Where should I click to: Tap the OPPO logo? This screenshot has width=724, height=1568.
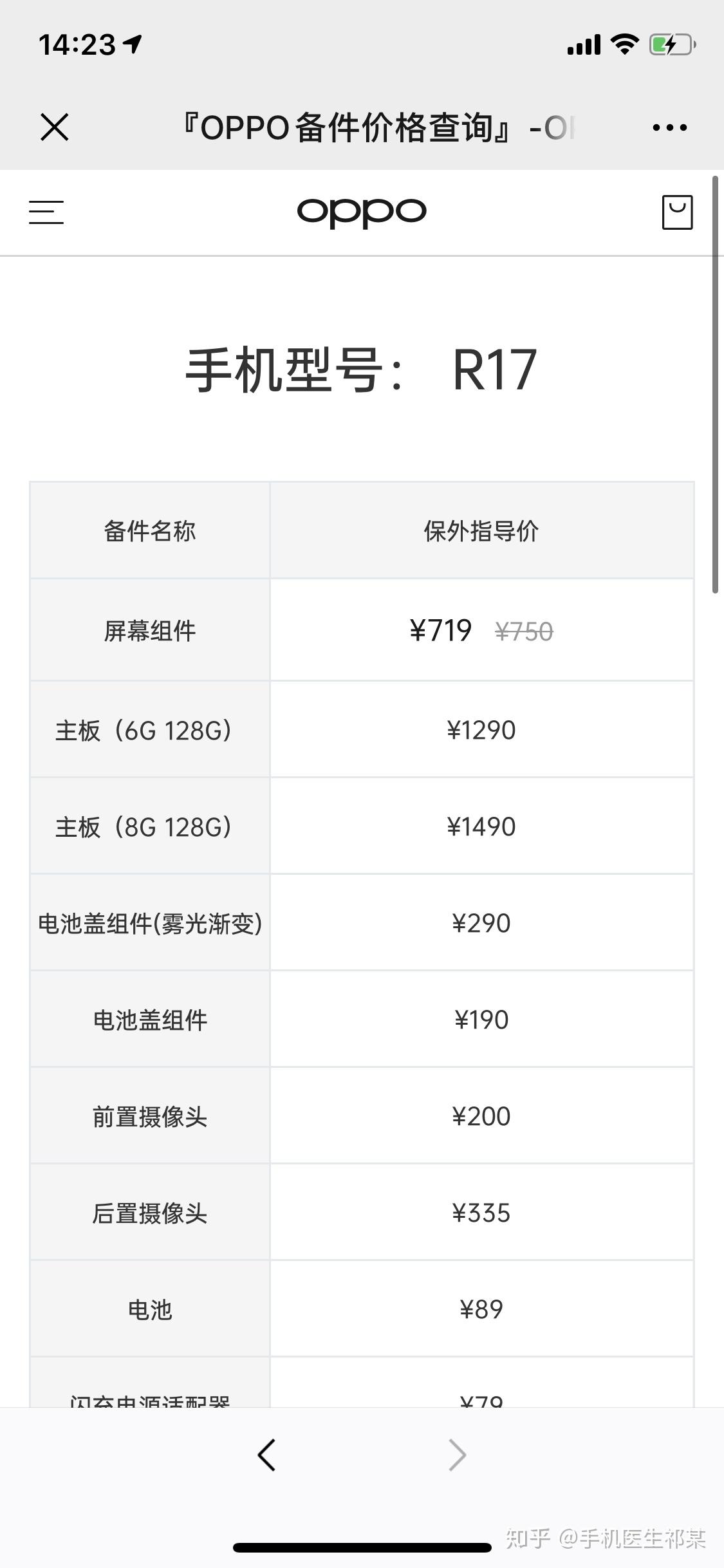[x=361, y=212]
